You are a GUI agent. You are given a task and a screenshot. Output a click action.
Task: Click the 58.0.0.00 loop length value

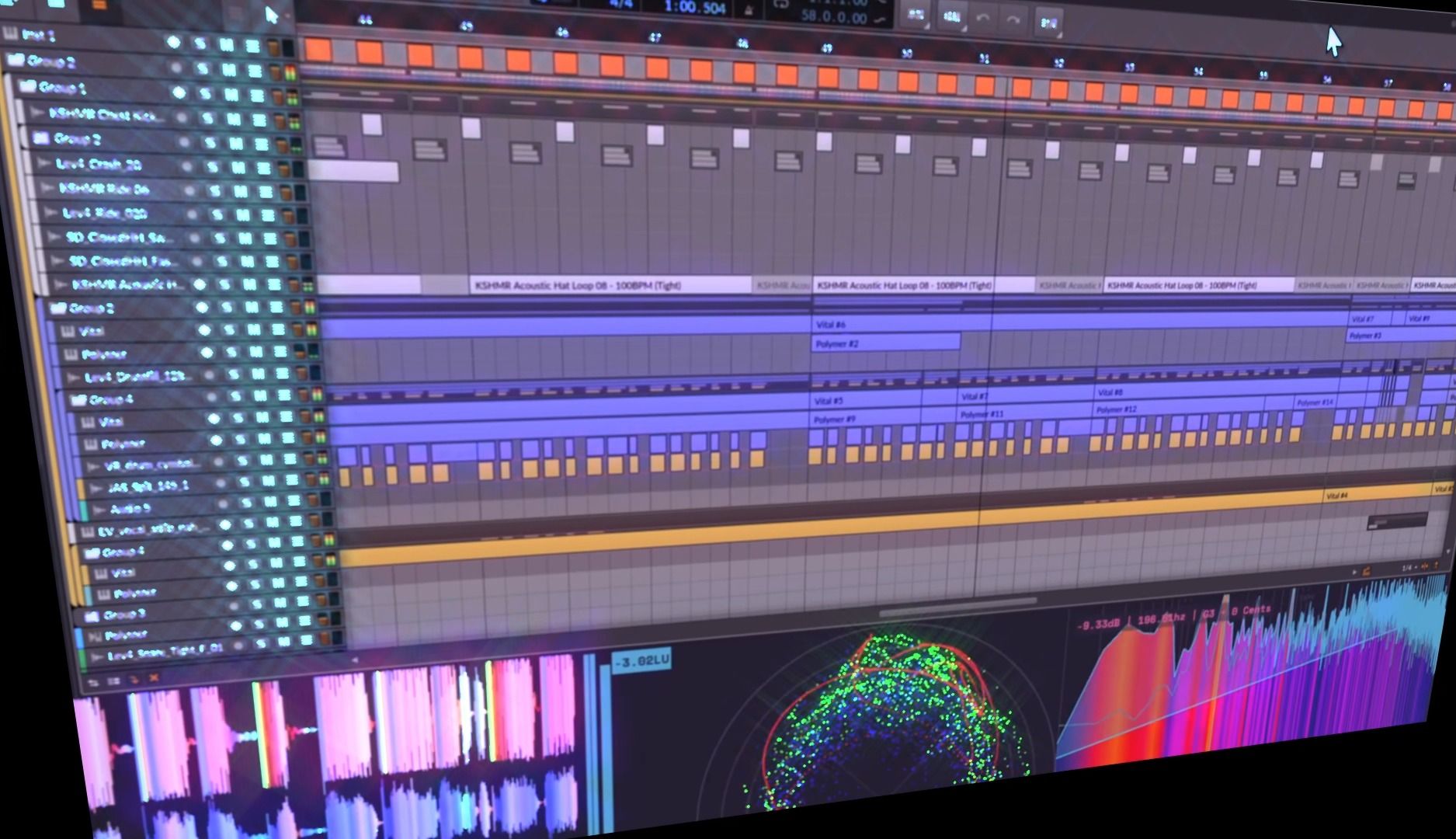pyautogui.click(x=834, y=16)
